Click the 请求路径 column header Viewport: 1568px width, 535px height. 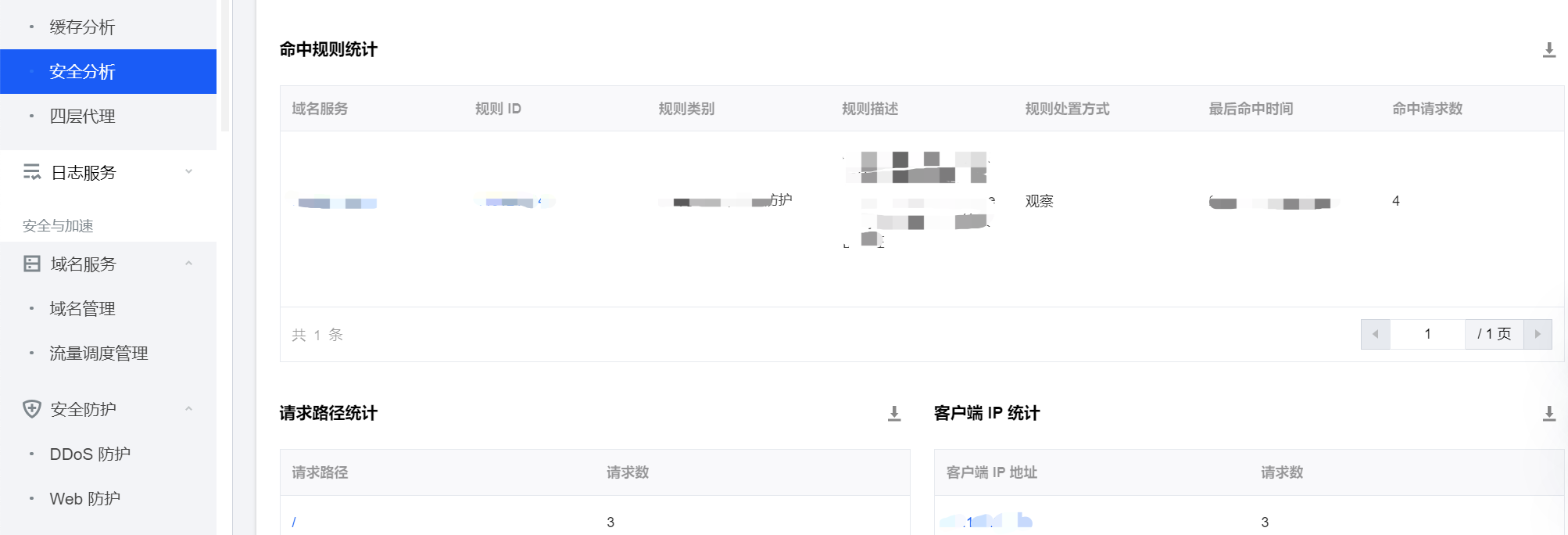(x=320, y=472)
